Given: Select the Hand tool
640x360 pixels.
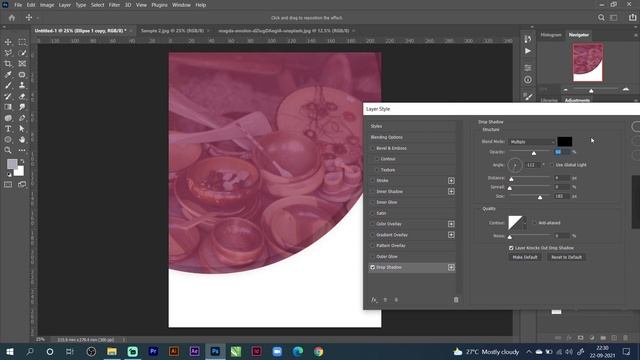Looking at the screenshot, I should (x=22, y=140).
